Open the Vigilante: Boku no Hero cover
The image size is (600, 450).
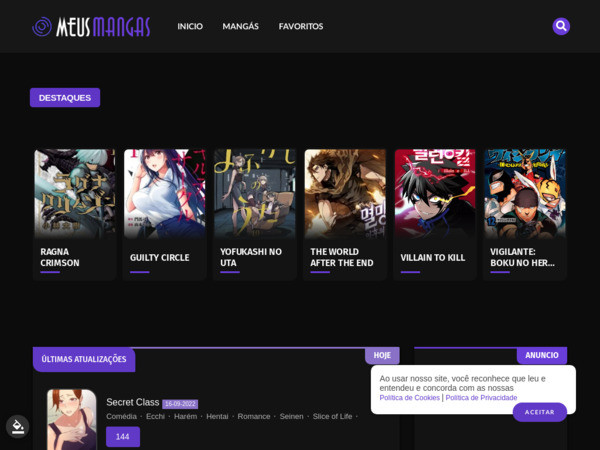click(x=525, y=194)
